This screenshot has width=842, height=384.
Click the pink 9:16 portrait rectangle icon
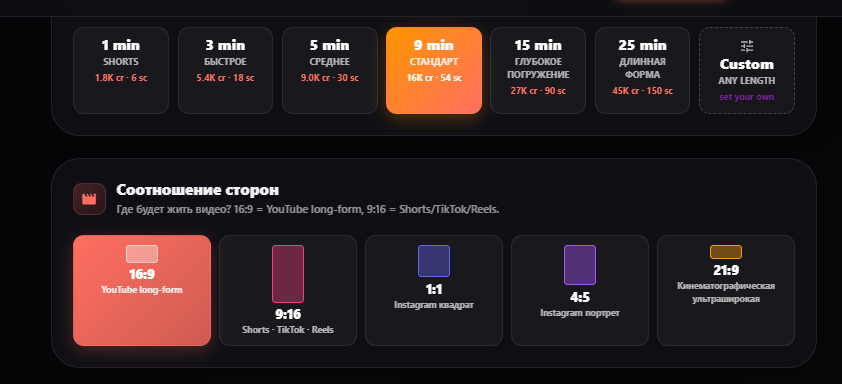[288, 274]
